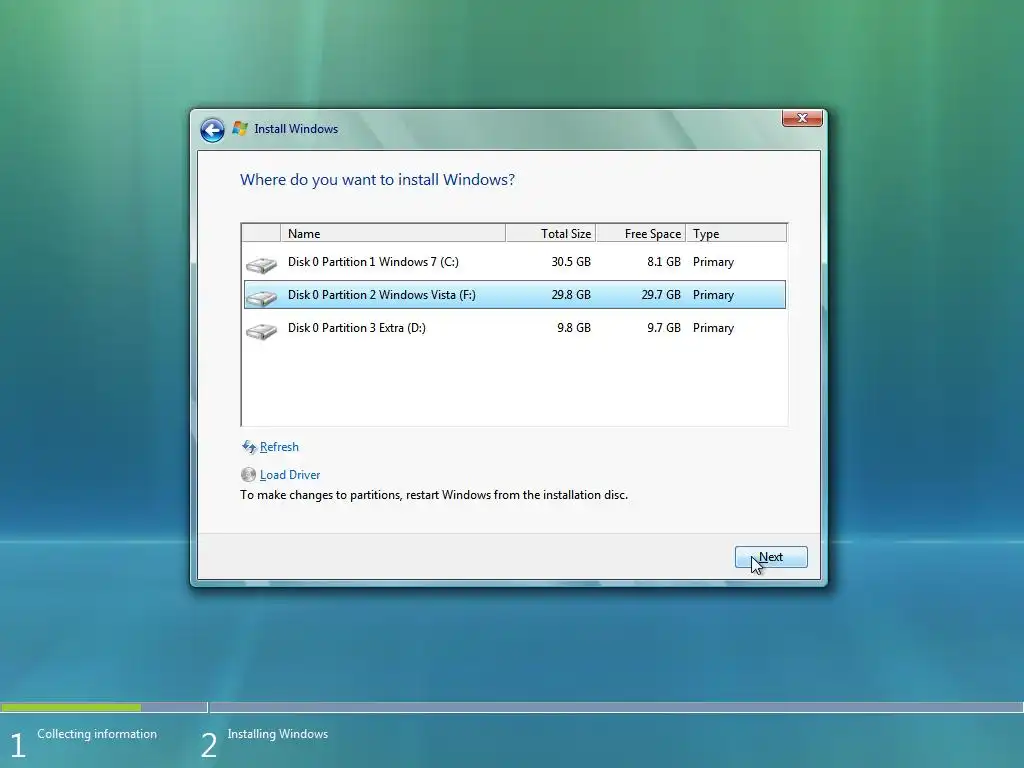The height and width of the screenshot is (768, 1024).
Task: Click the 8.1 GB free space value
Action: point(664,262)
